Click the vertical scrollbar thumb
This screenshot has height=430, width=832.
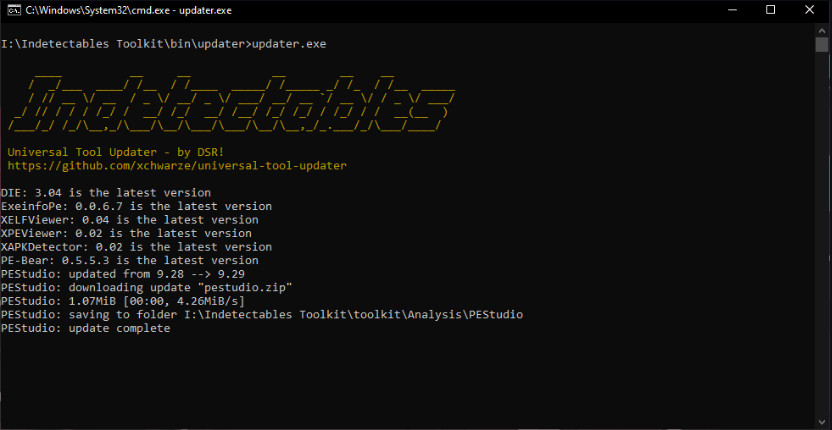[x=822, y=44]
